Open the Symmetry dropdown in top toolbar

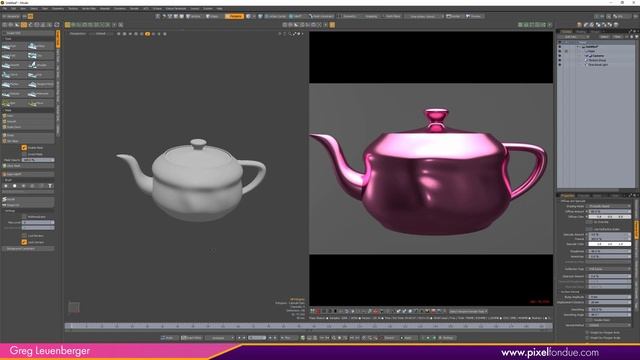(x=347, y=16)
